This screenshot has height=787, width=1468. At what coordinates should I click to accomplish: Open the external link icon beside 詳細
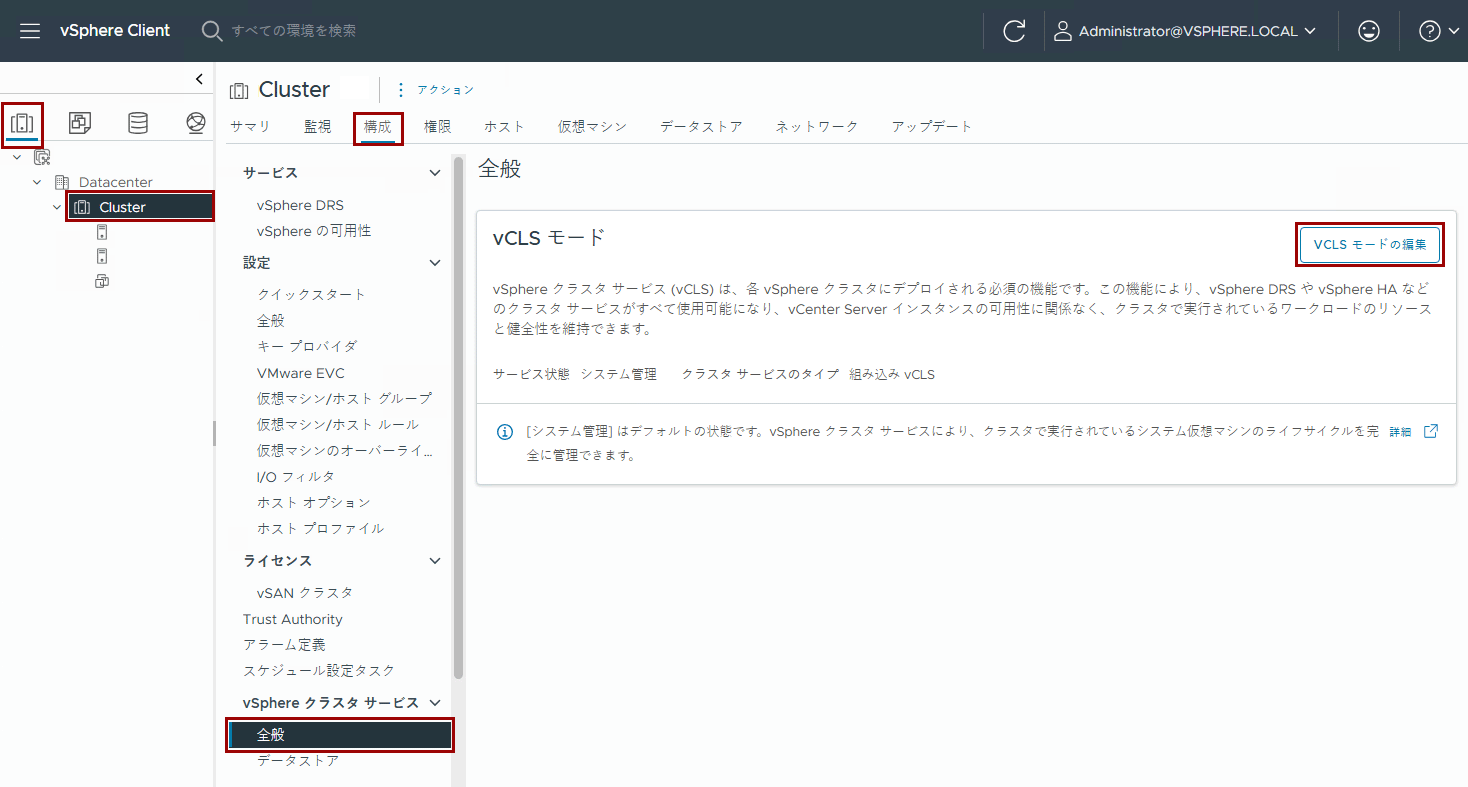point(1431,431)
